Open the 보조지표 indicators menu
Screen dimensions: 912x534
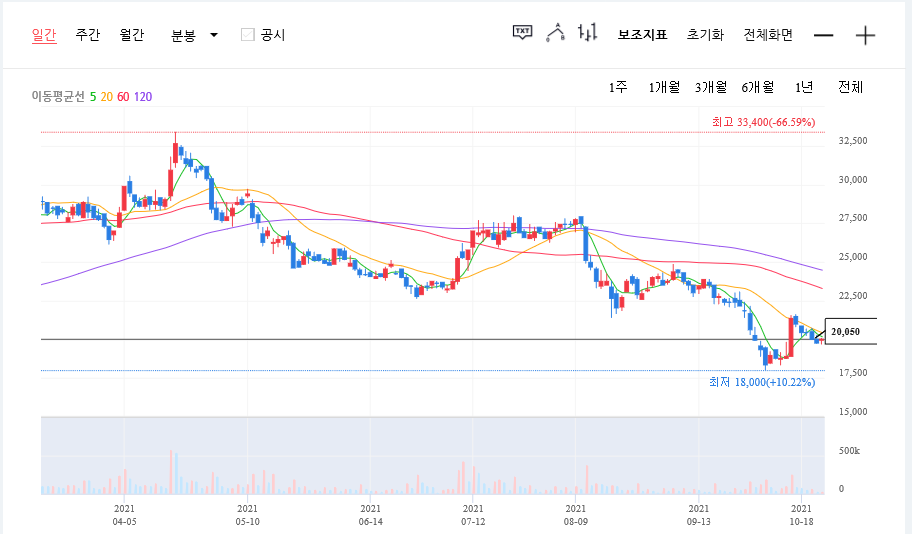[x=642, y=35]
